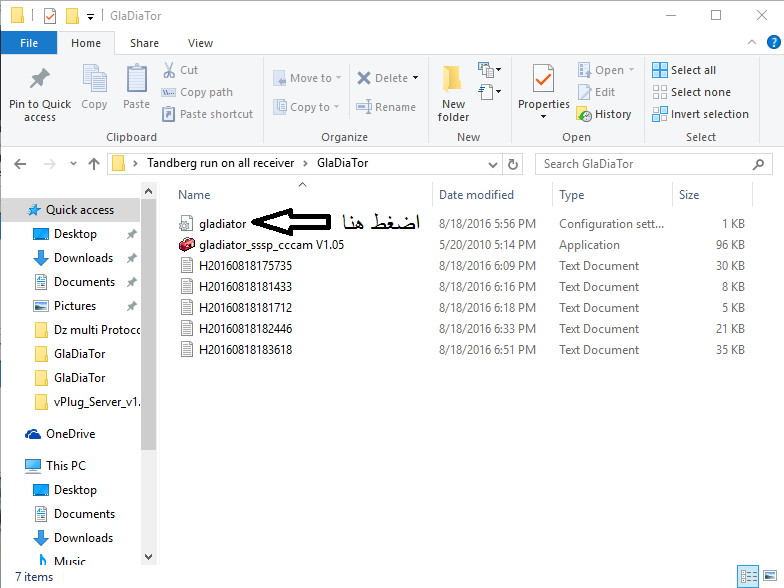Switch to Large icons view in status bar

click(x=770, y=576)
